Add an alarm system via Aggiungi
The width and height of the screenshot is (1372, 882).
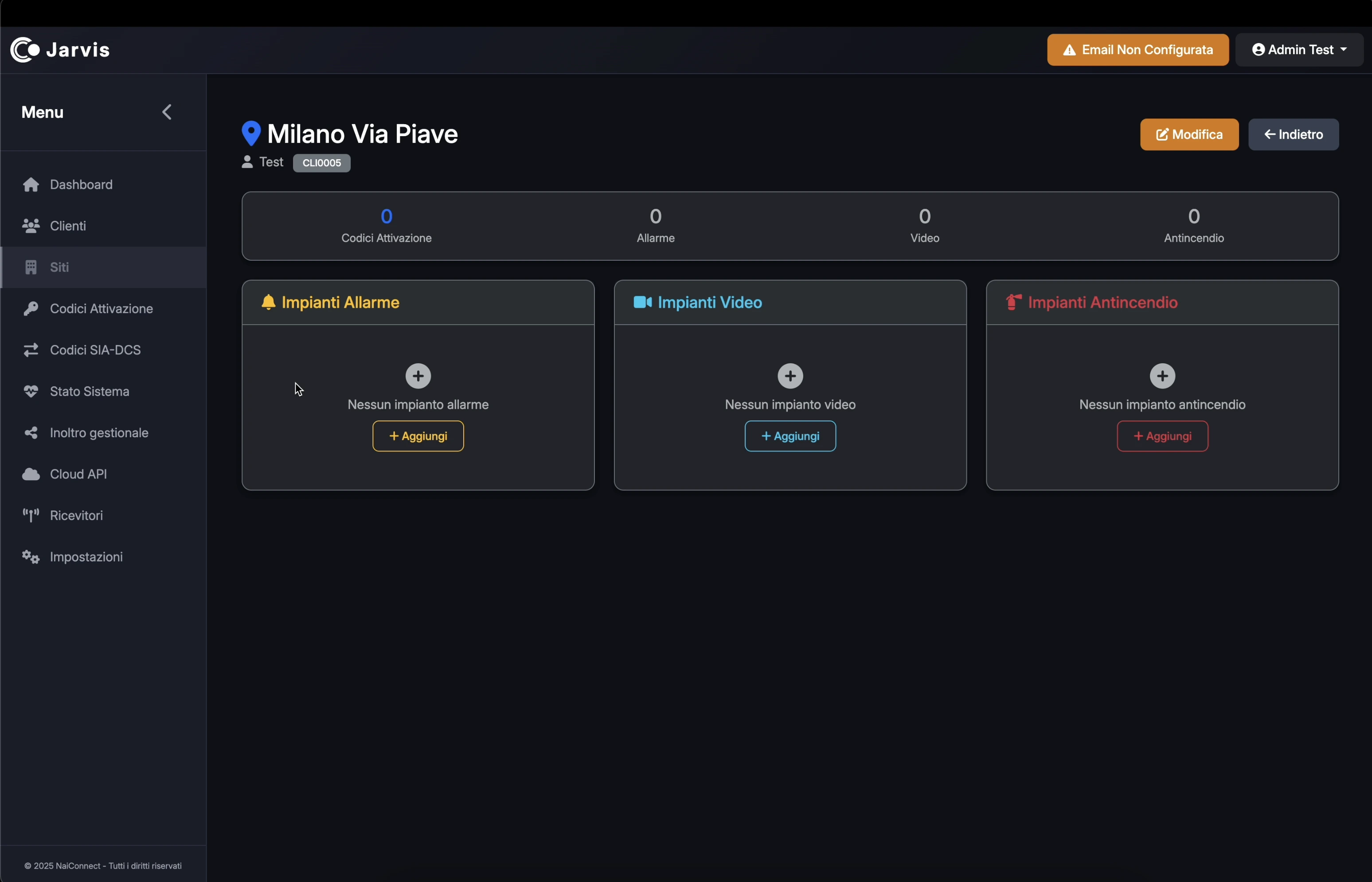(418, 436)
